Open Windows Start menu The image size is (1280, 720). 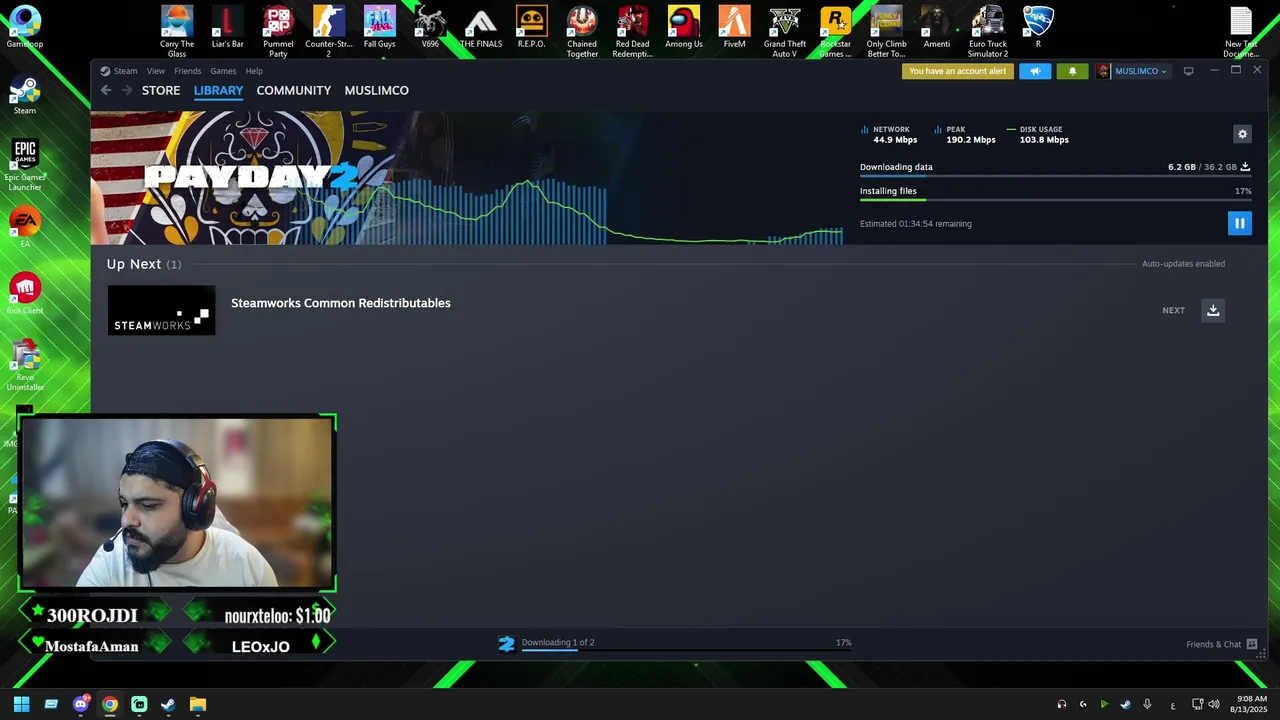21,704
